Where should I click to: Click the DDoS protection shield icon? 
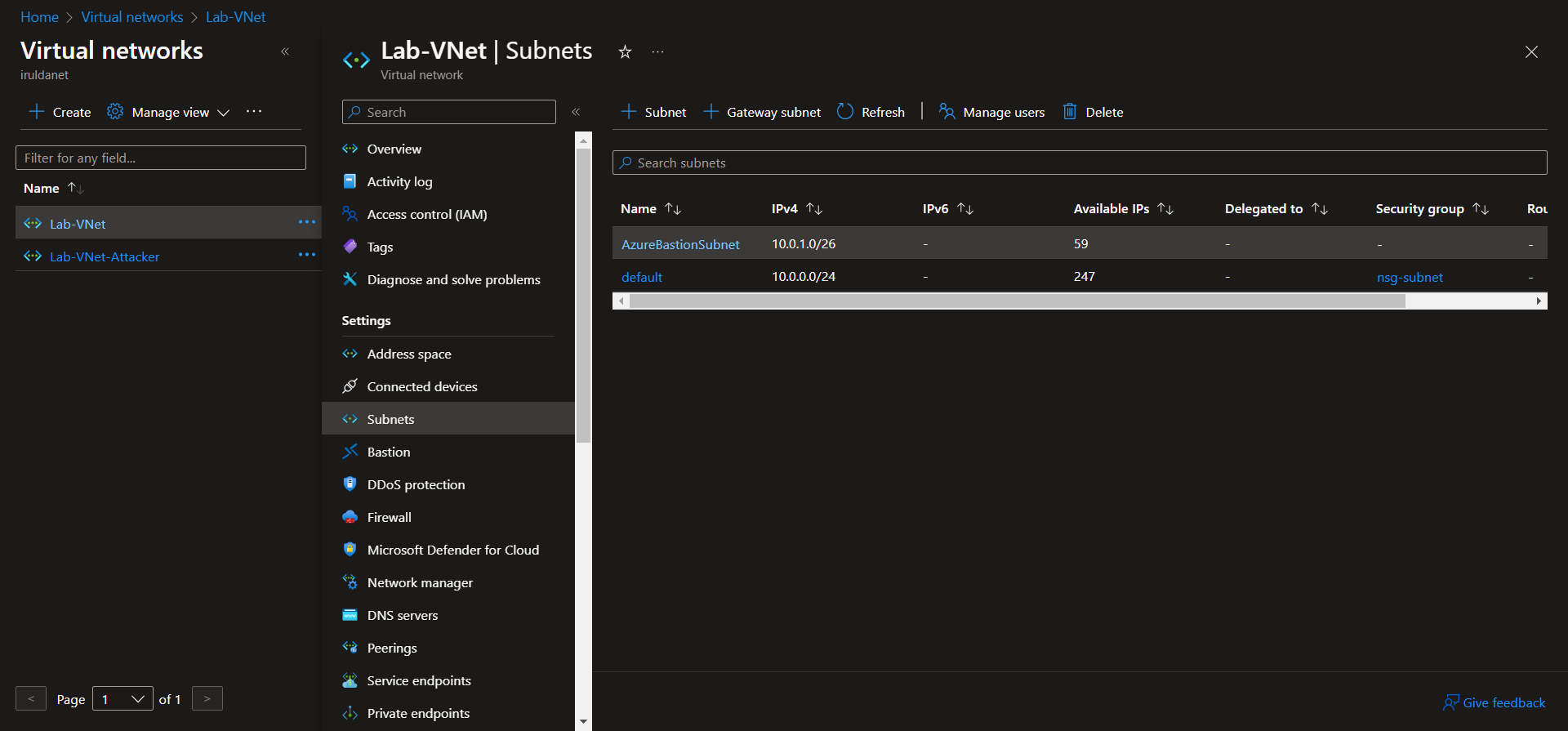[x=350, y=484]
